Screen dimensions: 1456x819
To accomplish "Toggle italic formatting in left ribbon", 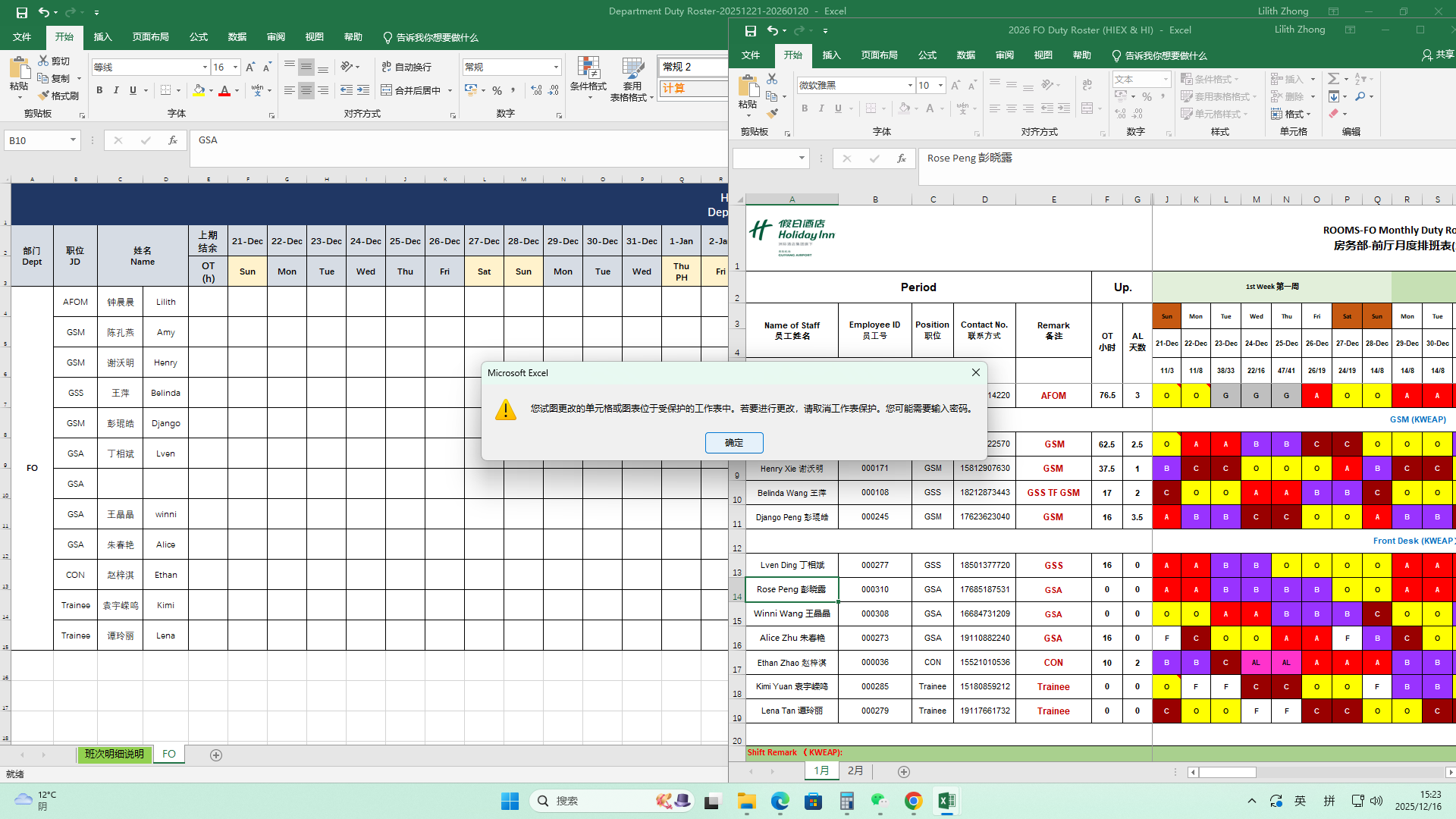I will coord(116,90).
